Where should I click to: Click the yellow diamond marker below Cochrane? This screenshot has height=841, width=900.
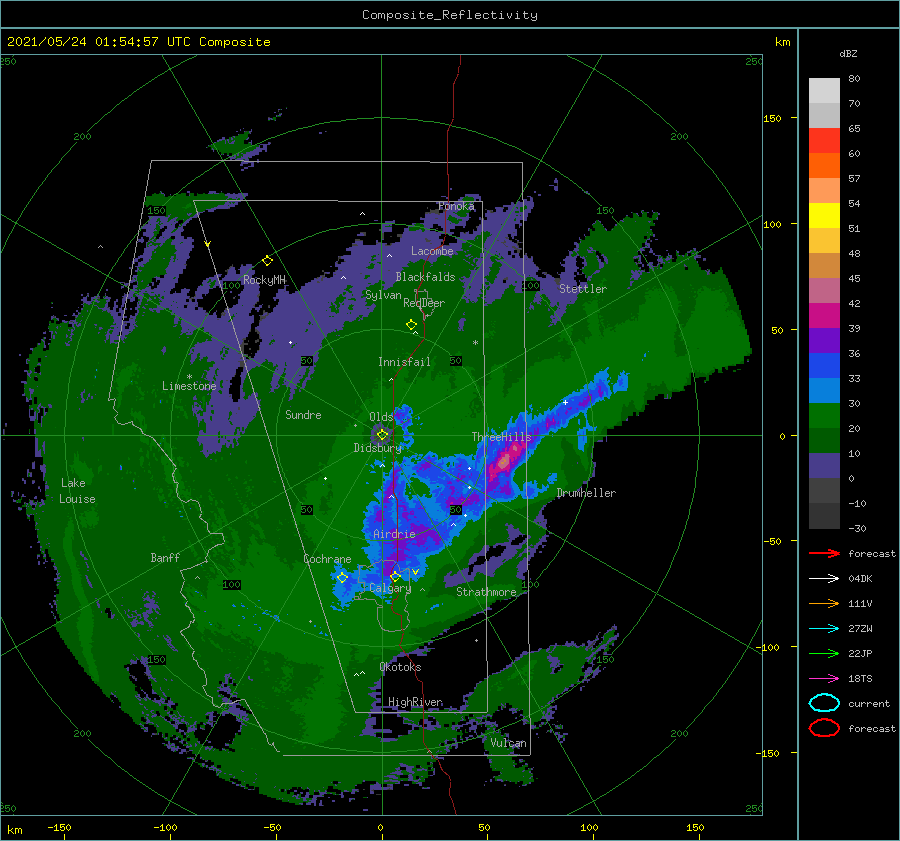tap(342, 578)
